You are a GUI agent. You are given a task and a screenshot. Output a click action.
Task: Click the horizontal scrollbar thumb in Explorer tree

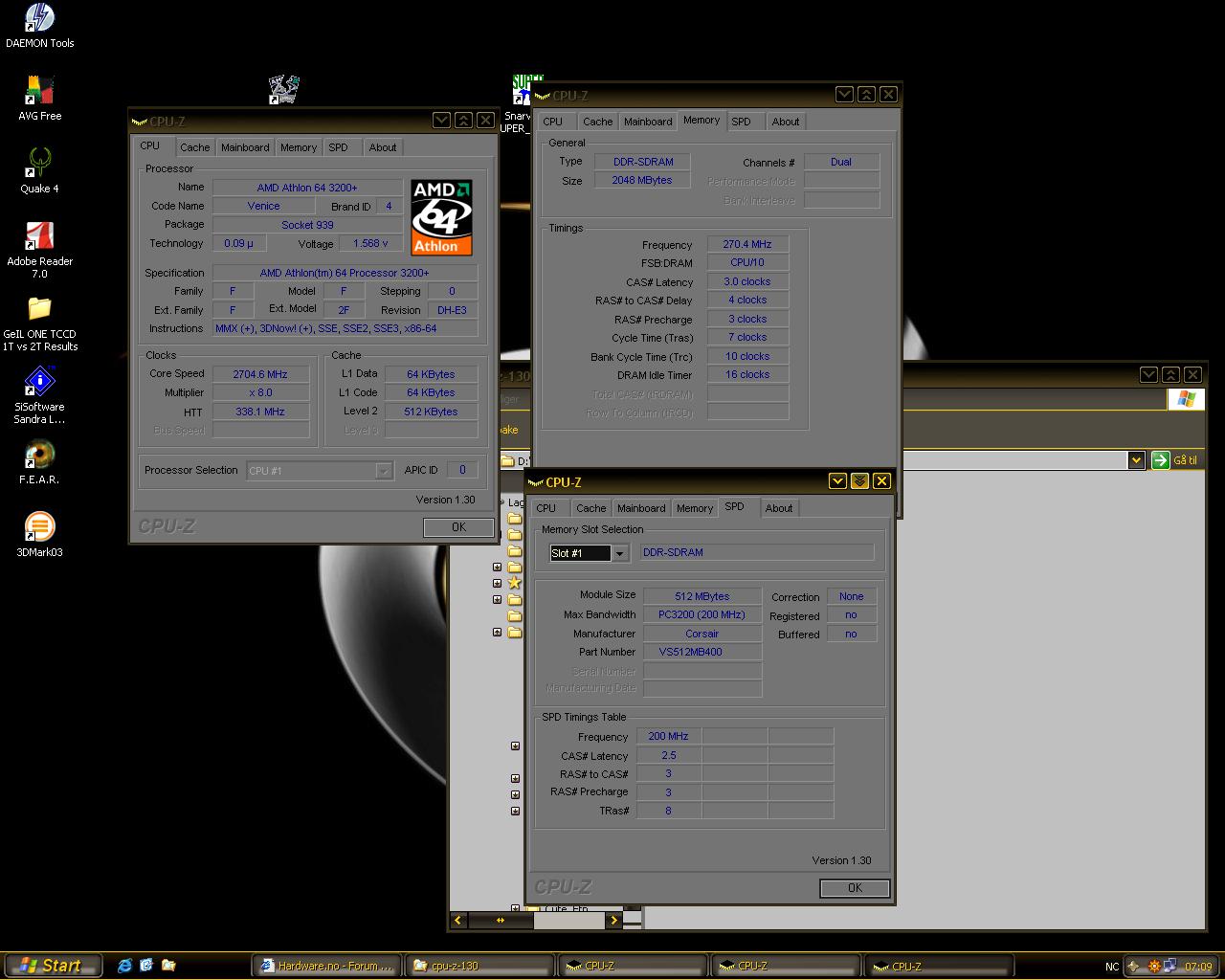click(500, 920)
